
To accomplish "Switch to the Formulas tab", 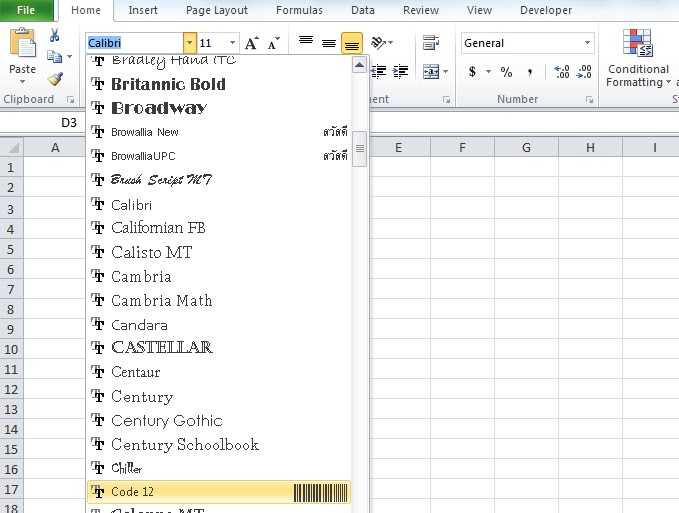I will [x=299, y=10].
